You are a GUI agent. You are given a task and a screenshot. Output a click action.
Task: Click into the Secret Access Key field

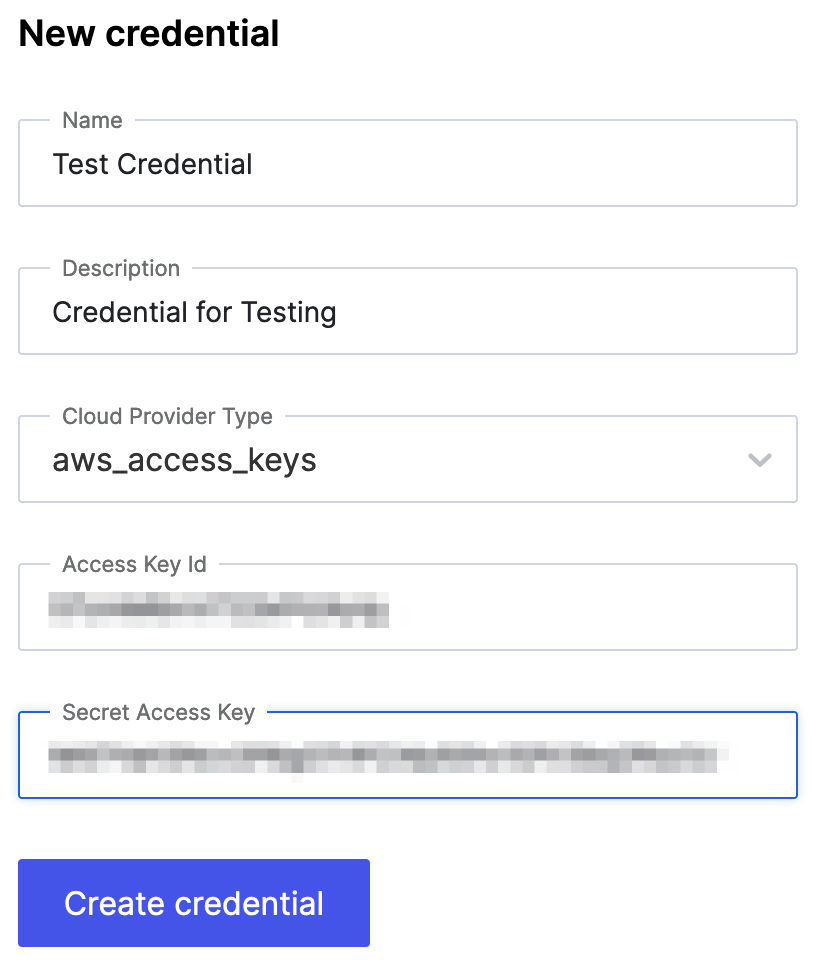(x=407, y=756)
